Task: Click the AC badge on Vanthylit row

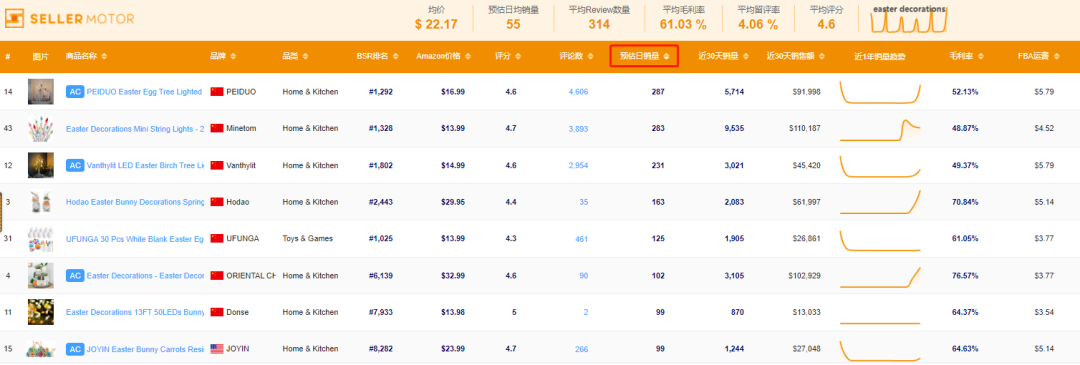Action: coord(74,165)
